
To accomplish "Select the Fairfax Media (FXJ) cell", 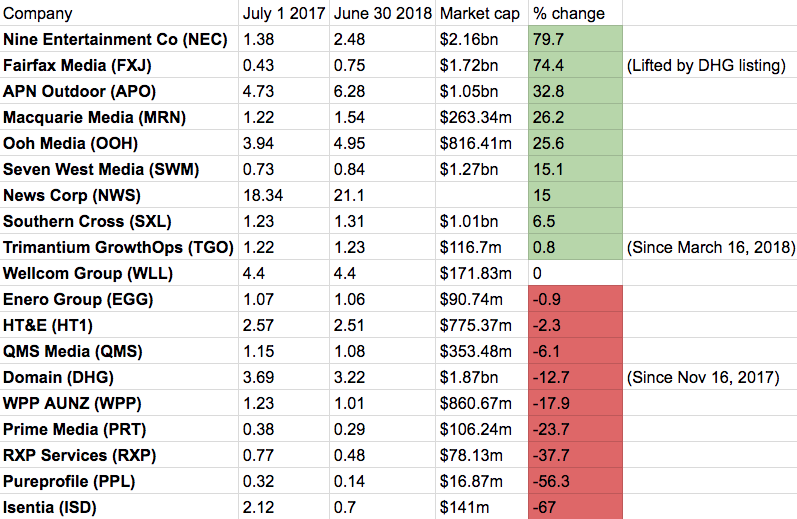I will tap(120, 66).
